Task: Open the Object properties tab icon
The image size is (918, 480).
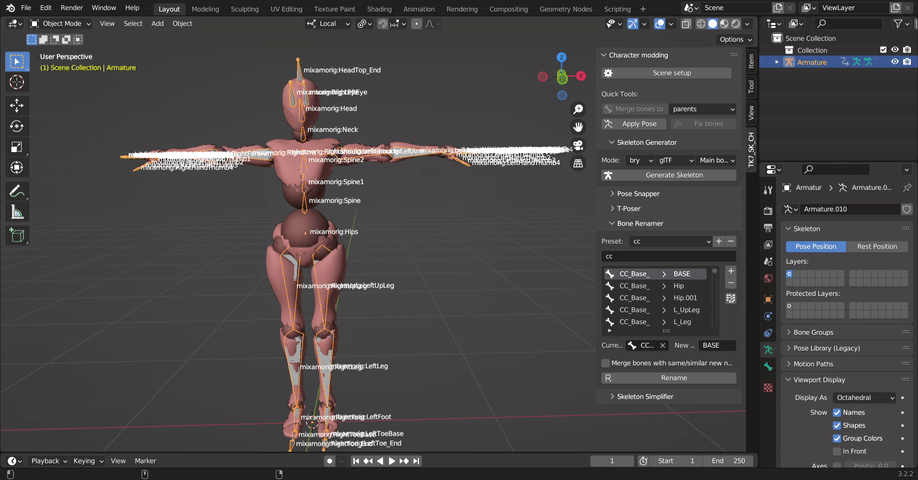Action: click(768, 299)
